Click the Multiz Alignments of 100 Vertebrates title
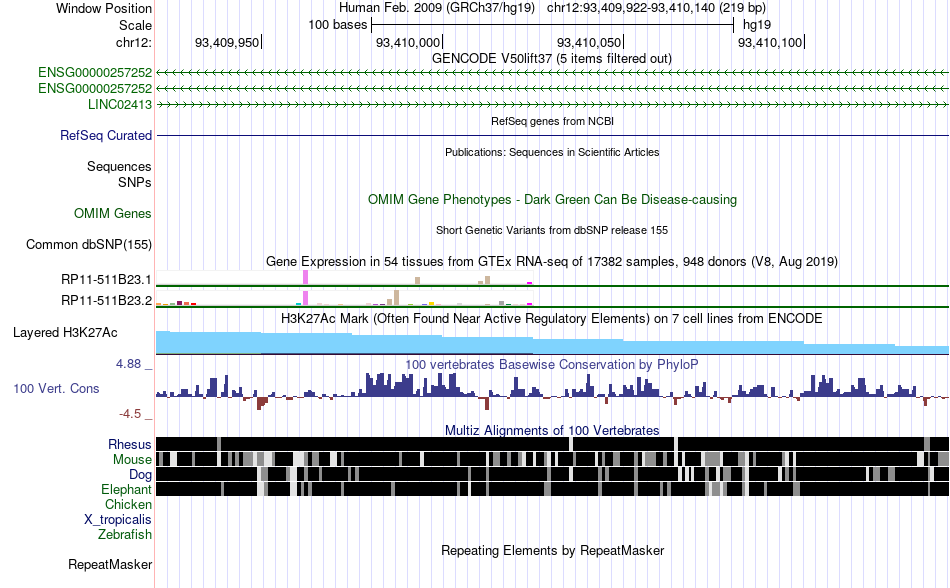Image resolution: width=950 pixels, height=588 pixels. [x=552, y=431]
